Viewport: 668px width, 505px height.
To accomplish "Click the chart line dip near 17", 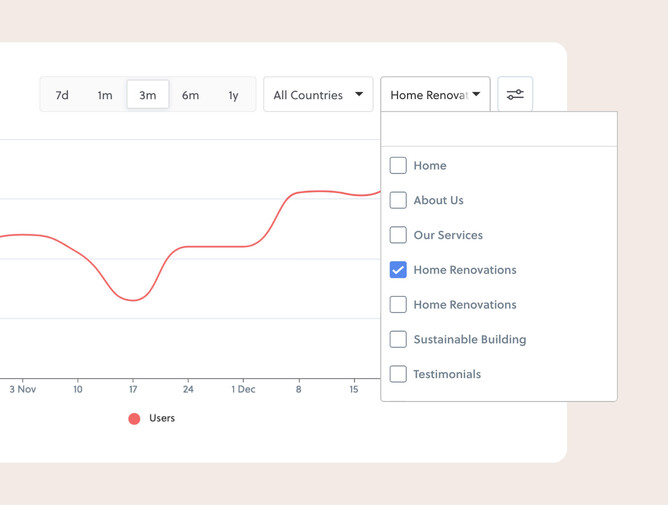I will [133, 300].
